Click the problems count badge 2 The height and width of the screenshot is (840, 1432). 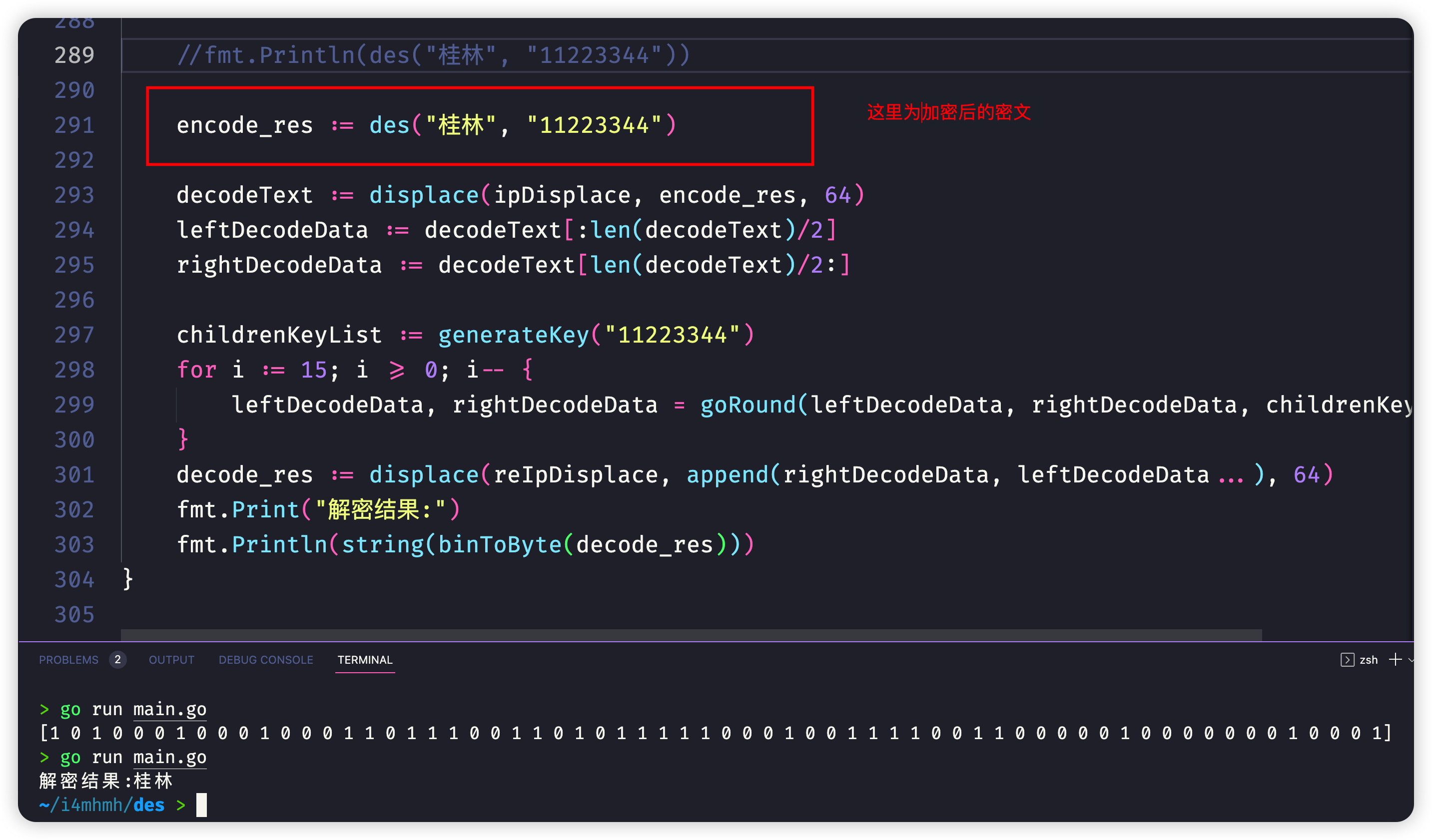pyautogui.click(x=117, y=660)
